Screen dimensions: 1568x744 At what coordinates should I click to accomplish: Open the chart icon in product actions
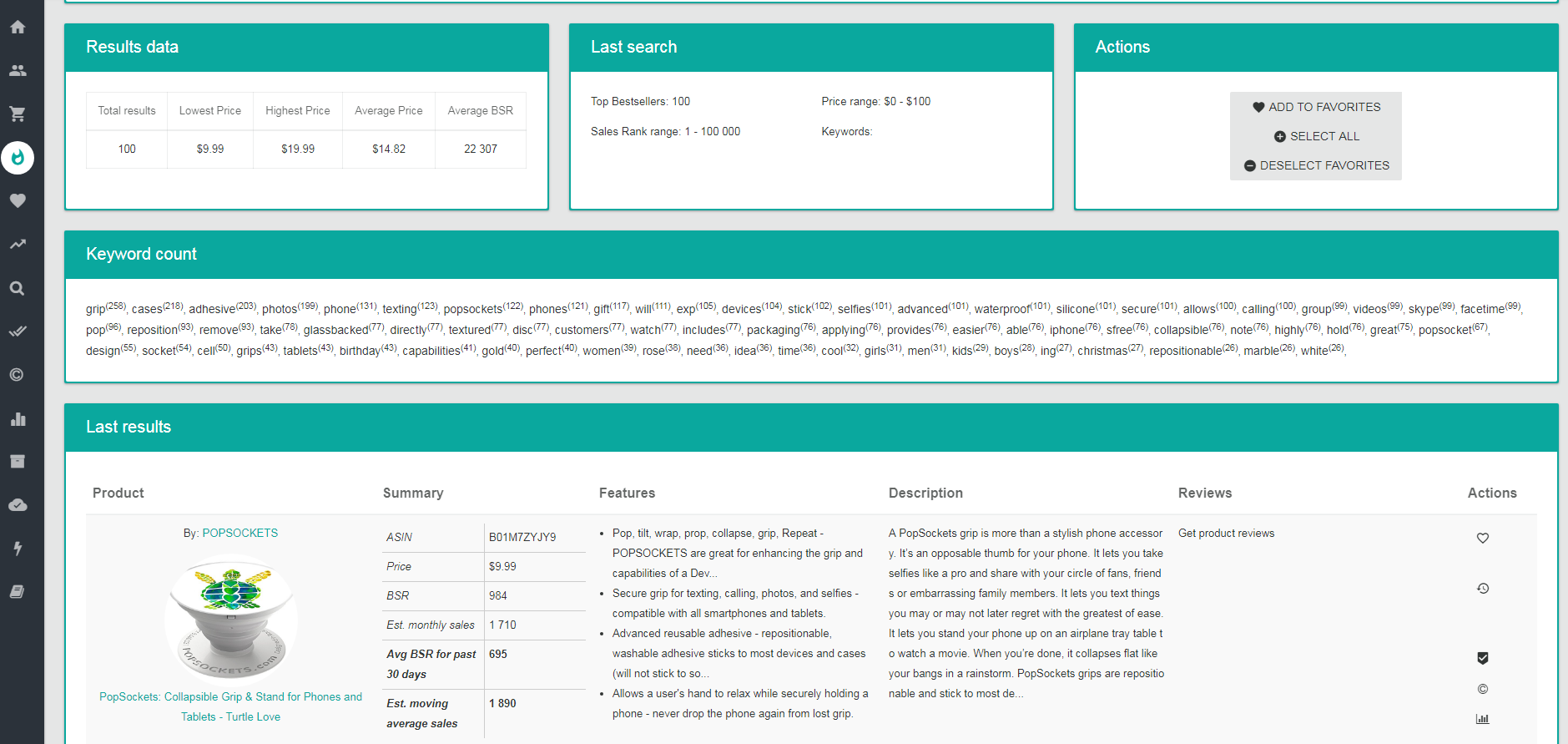tap(1483, 719)
